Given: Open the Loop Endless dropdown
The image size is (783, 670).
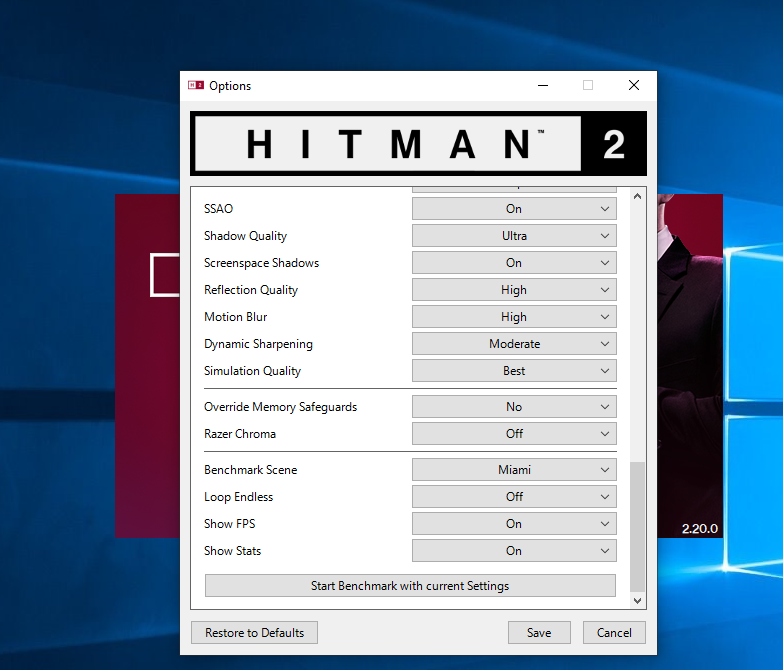Looking at the screenshot, I should (x=514, y=496).
